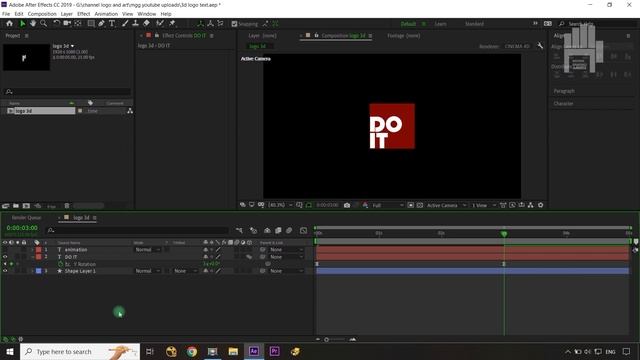Select the Rotation tool
This screenshot has width=640, height=360.
pyautogui.click(x=56, y=24)
